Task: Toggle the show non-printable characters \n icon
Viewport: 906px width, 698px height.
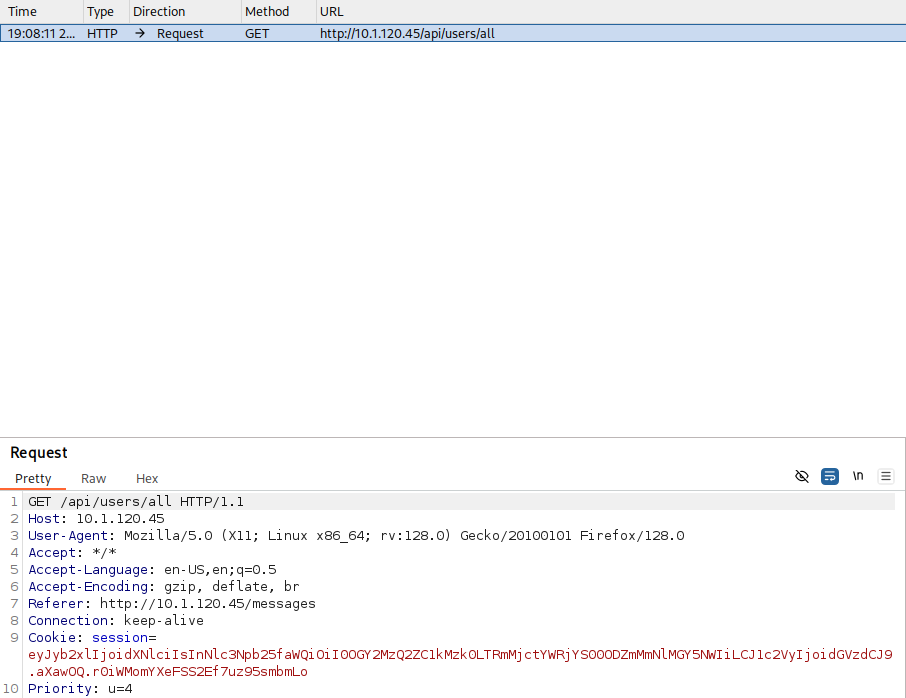Action: [x=858, y=477]
